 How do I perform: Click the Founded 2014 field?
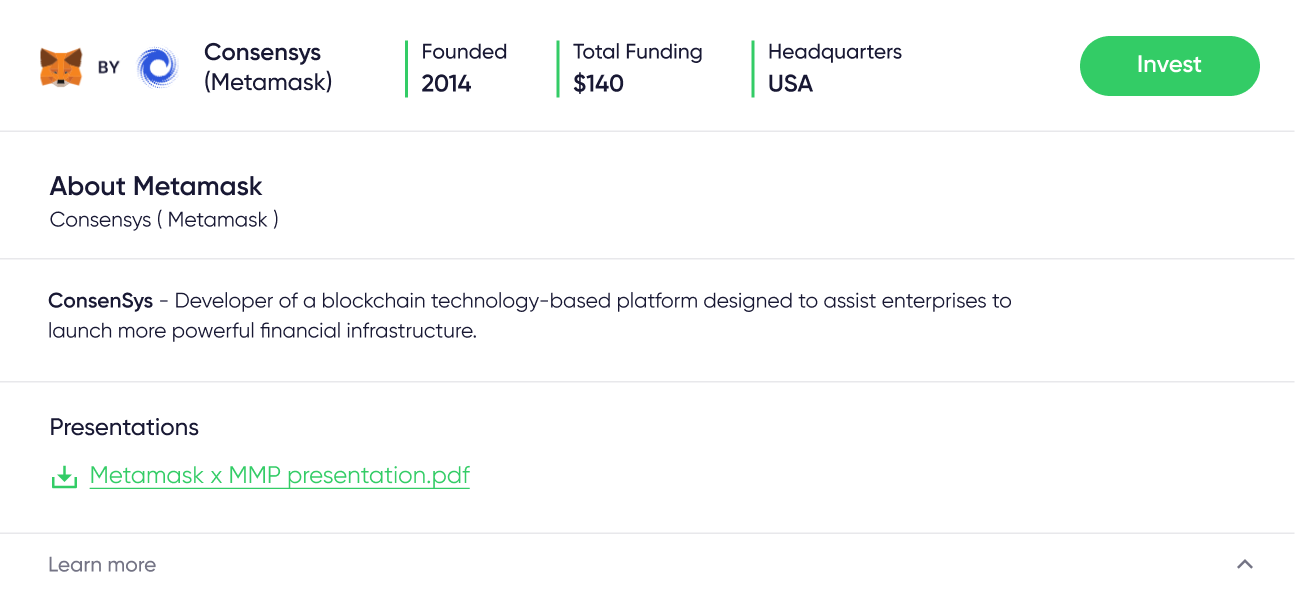[463, 68]
